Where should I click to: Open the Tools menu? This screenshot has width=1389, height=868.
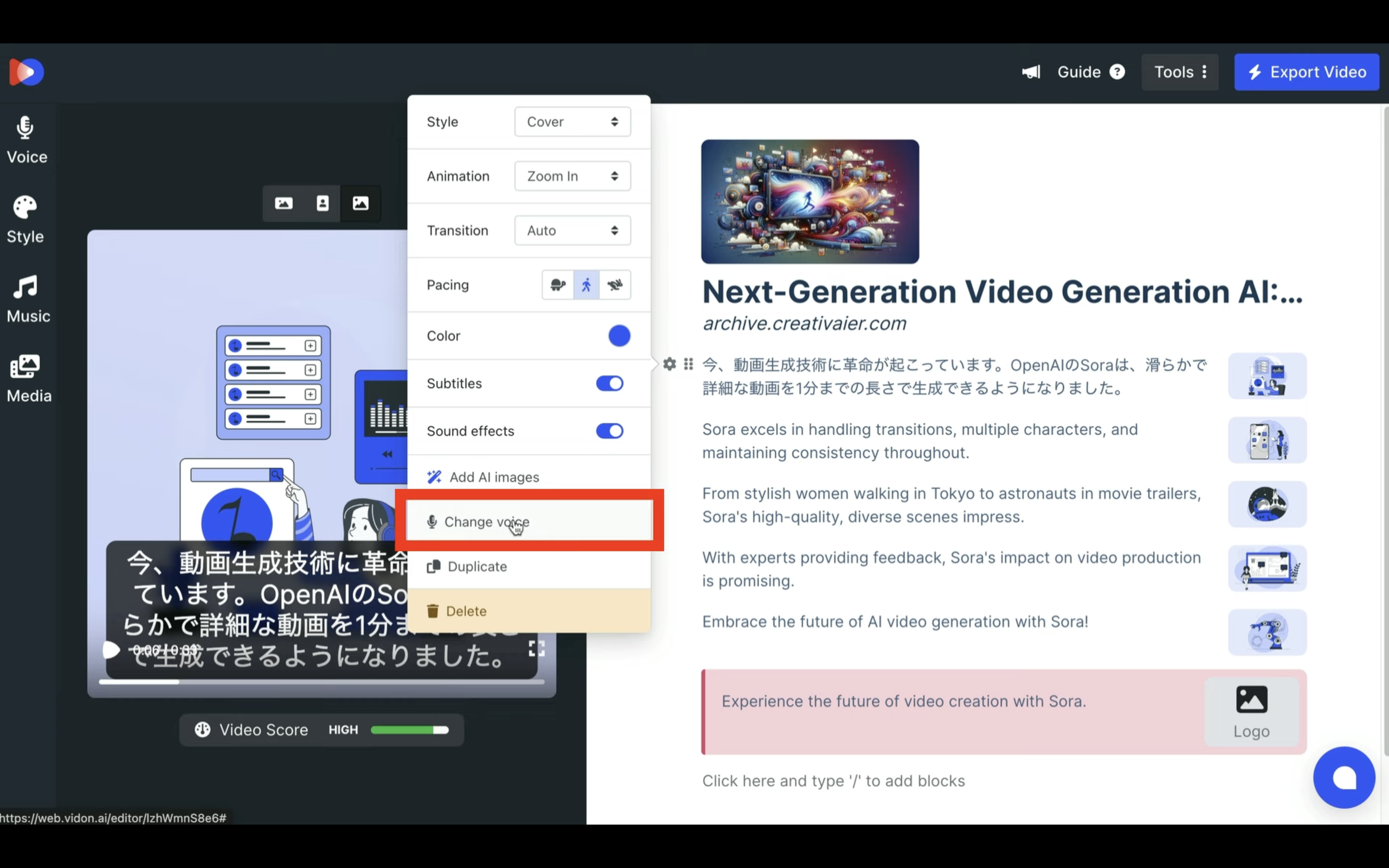[1180, 72]
